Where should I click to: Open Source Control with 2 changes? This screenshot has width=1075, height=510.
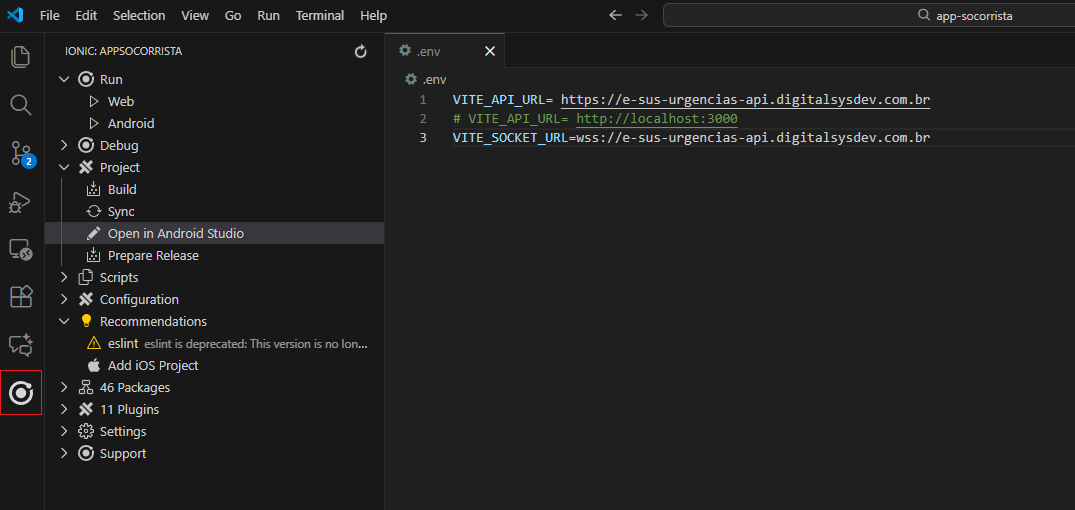pos(21,153)
